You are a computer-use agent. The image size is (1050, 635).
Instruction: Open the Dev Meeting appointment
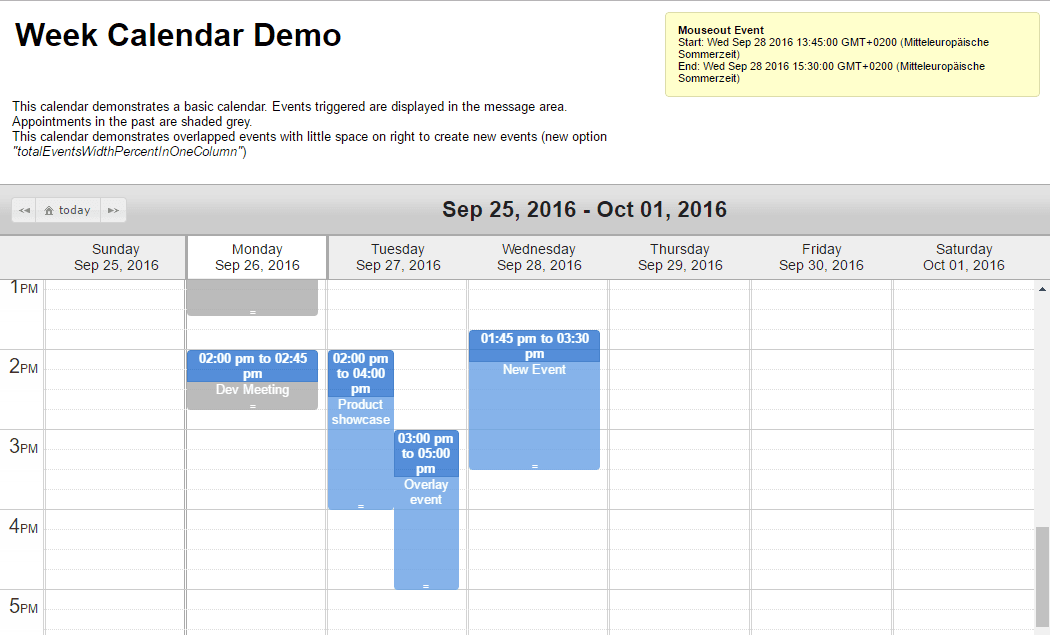252,390
